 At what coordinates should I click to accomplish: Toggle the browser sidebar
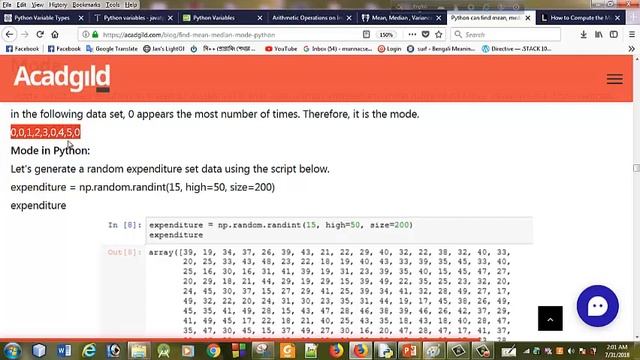click(x=614, y=35)
